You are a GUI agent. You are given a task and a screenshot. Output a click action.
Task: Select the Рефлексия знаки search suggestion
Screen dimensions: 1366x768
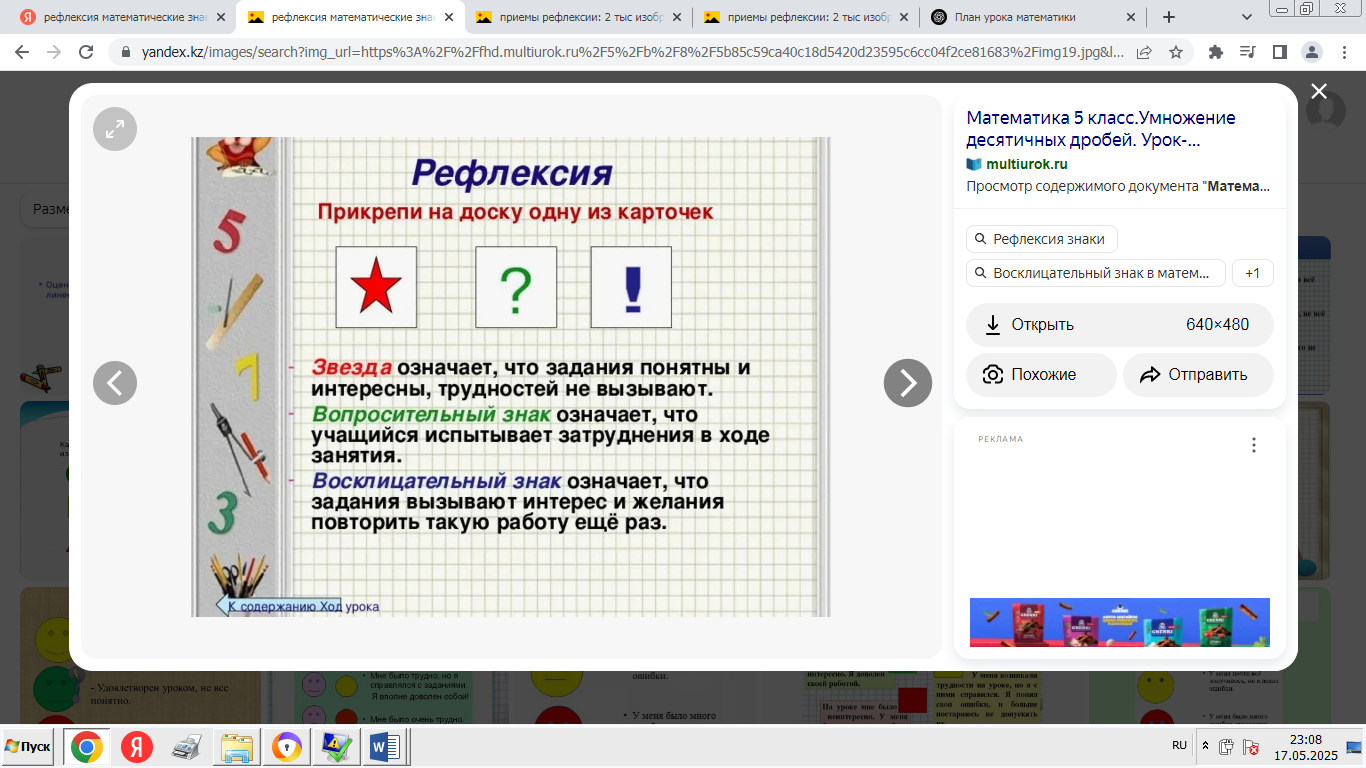point(1041,239)
